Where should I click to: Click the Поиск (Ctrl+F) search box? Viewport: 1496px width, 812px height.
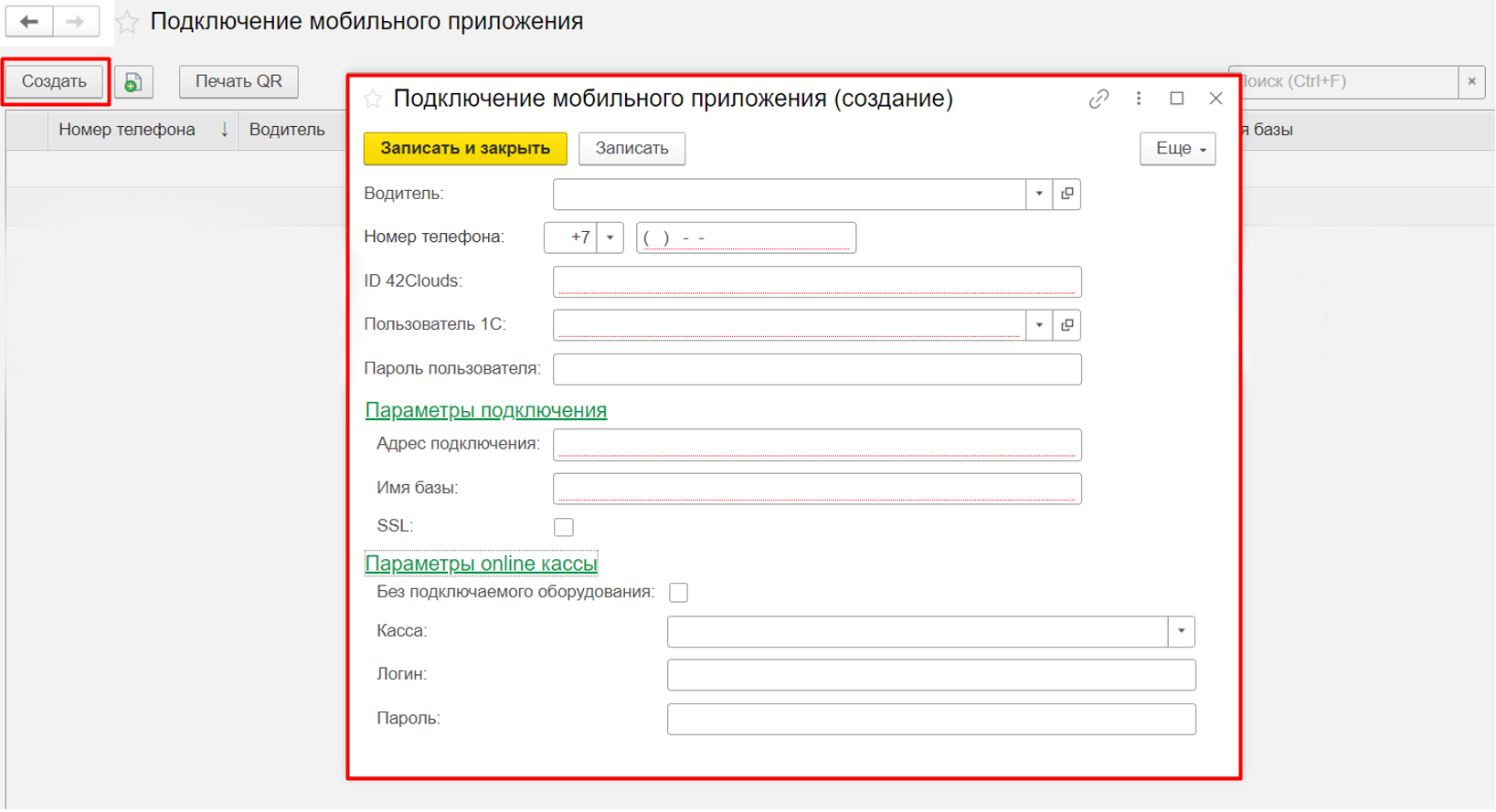pos(1348,82)
